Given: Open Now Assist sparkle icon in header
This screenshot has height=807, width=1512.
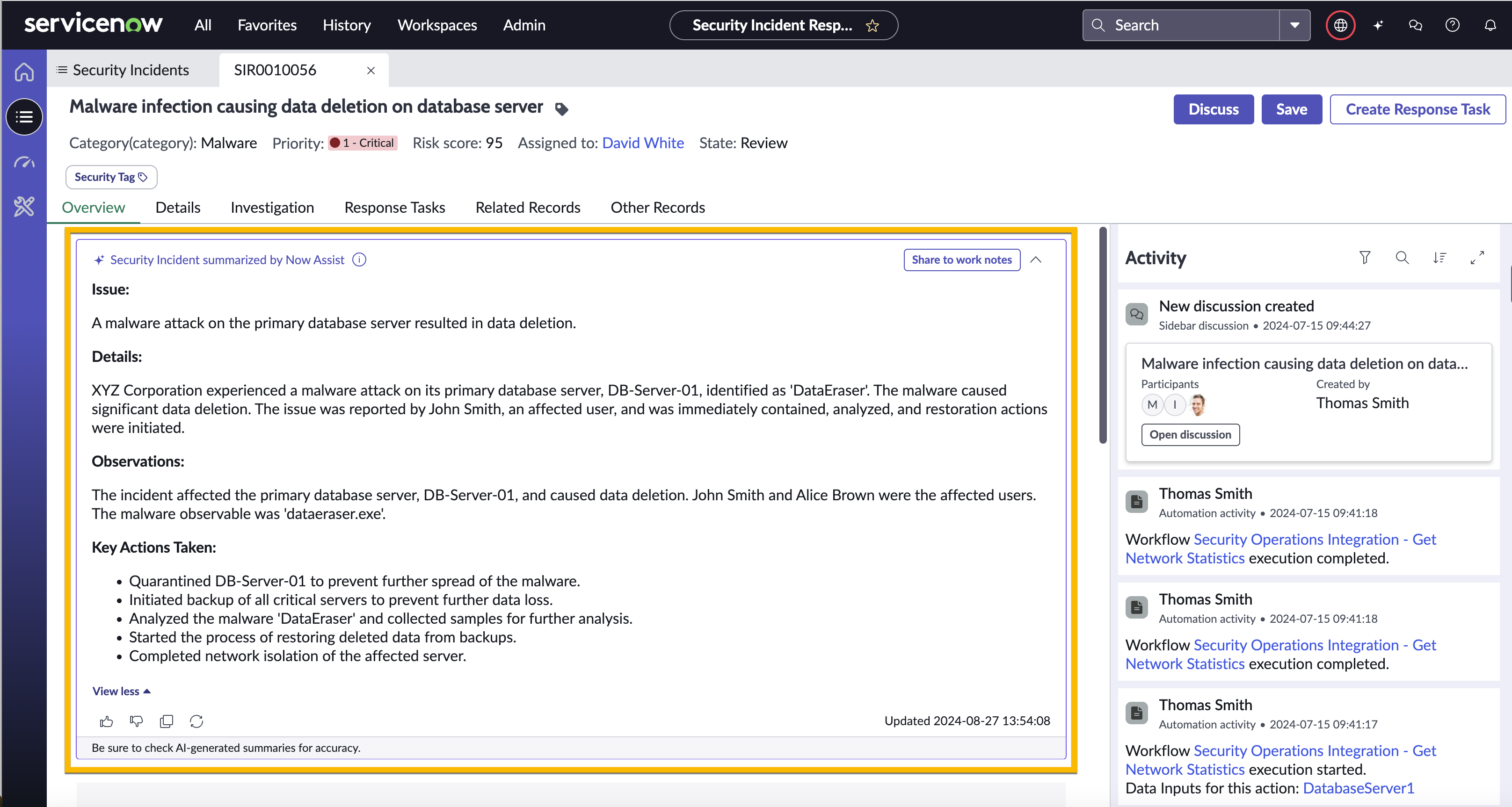Looking at the screenshot, I should tap(1378, 25).
